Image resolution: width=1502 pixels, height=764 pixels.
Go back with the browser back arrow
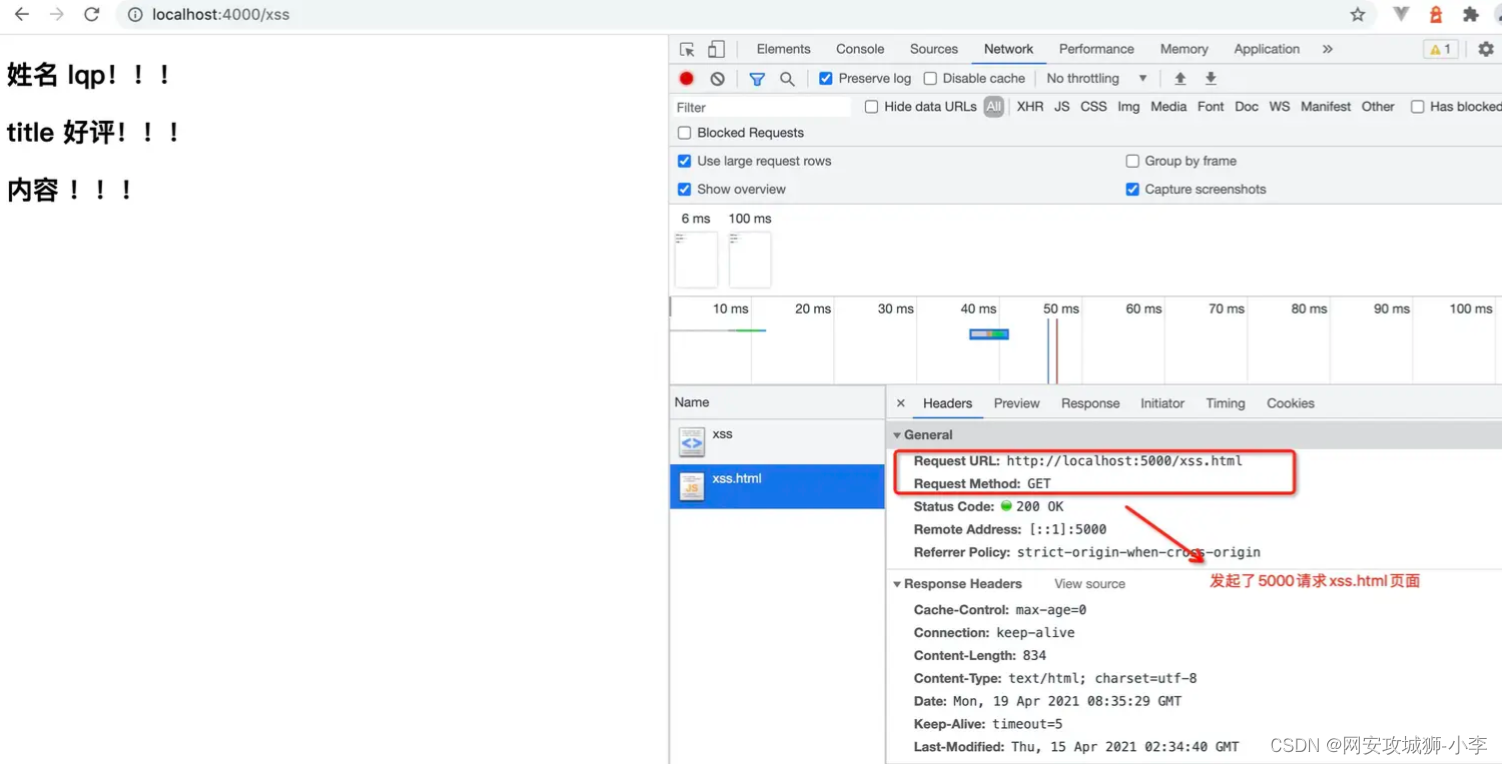click(x=22, y=14)
